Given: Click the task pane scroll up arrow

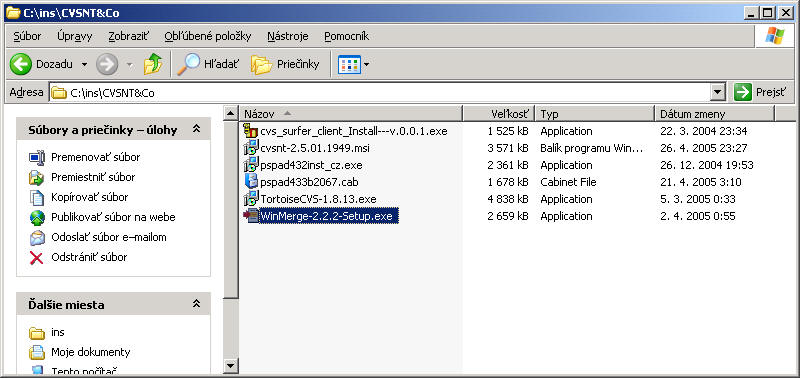Looking at the screenshot, I should [x=231, y=114].
